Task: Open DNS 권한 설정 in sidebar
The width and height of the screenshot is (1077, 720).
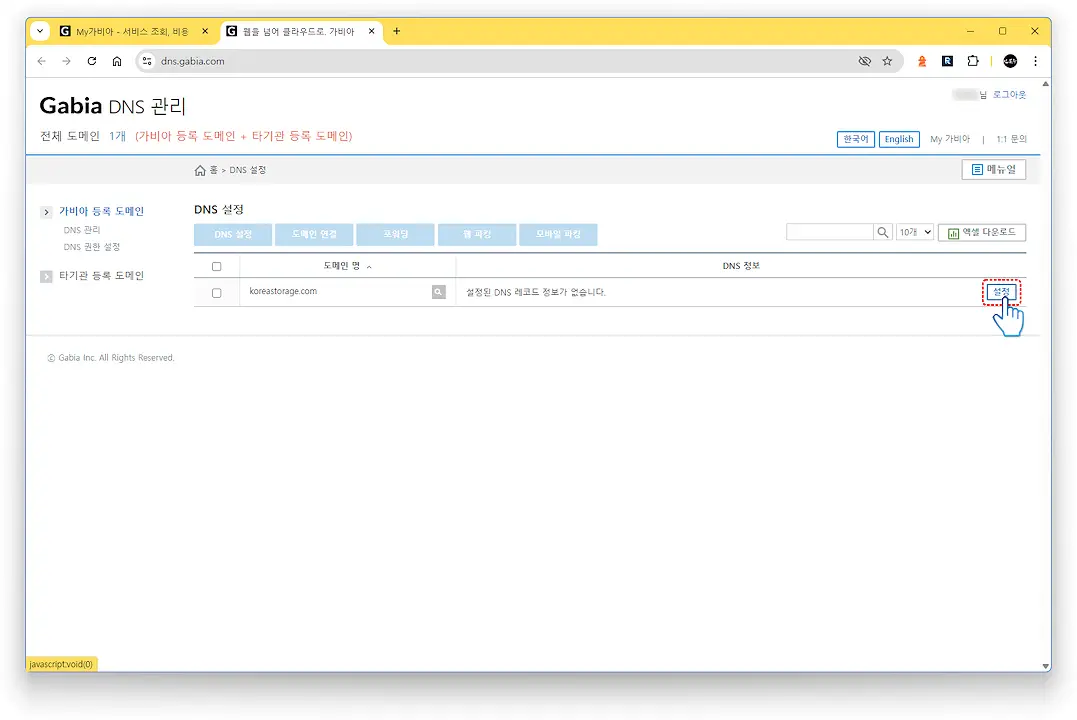Action: click(92, 247)
